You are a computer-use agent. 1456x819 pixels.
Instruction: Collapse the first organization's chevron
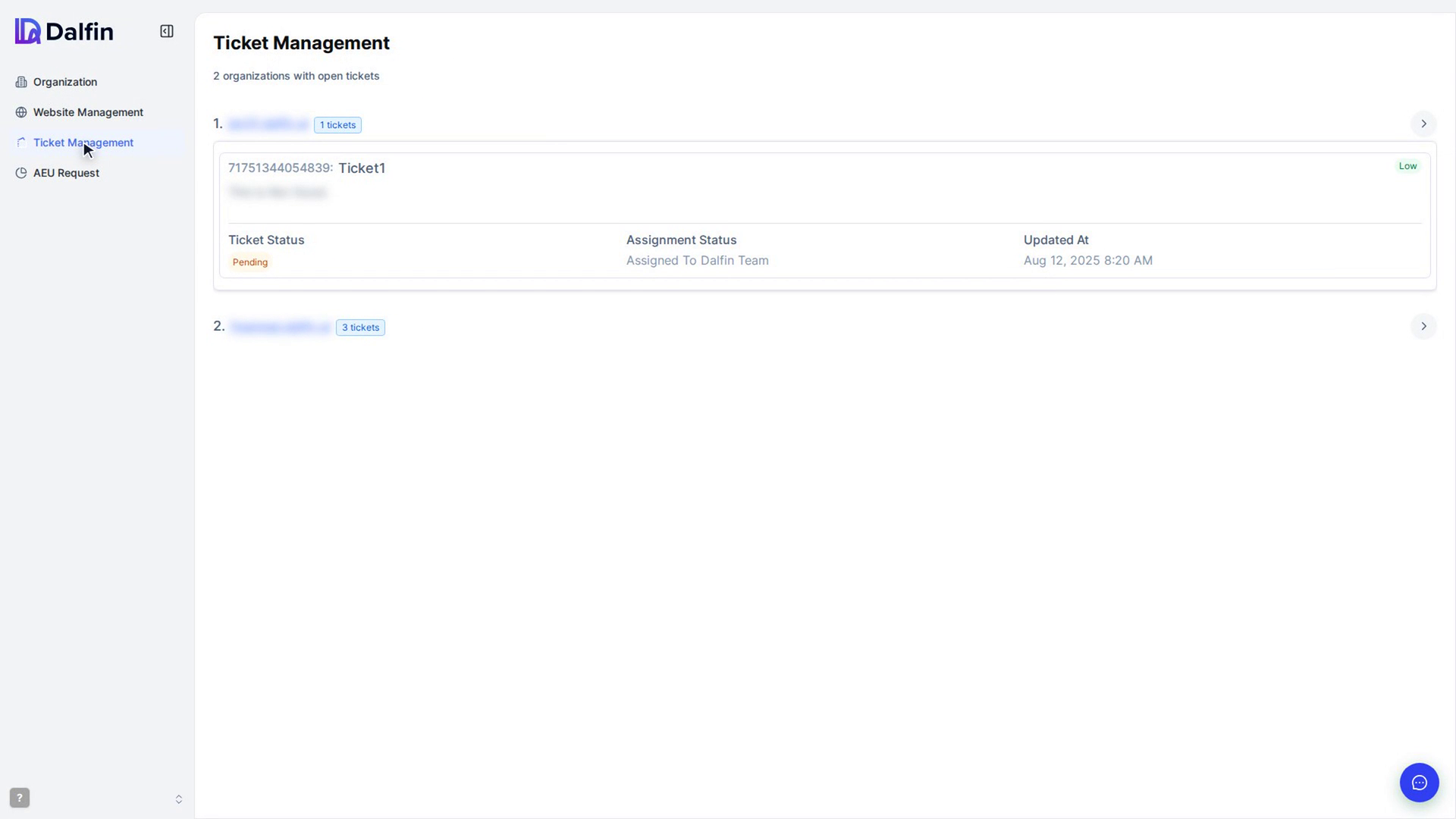(1423, 124)
